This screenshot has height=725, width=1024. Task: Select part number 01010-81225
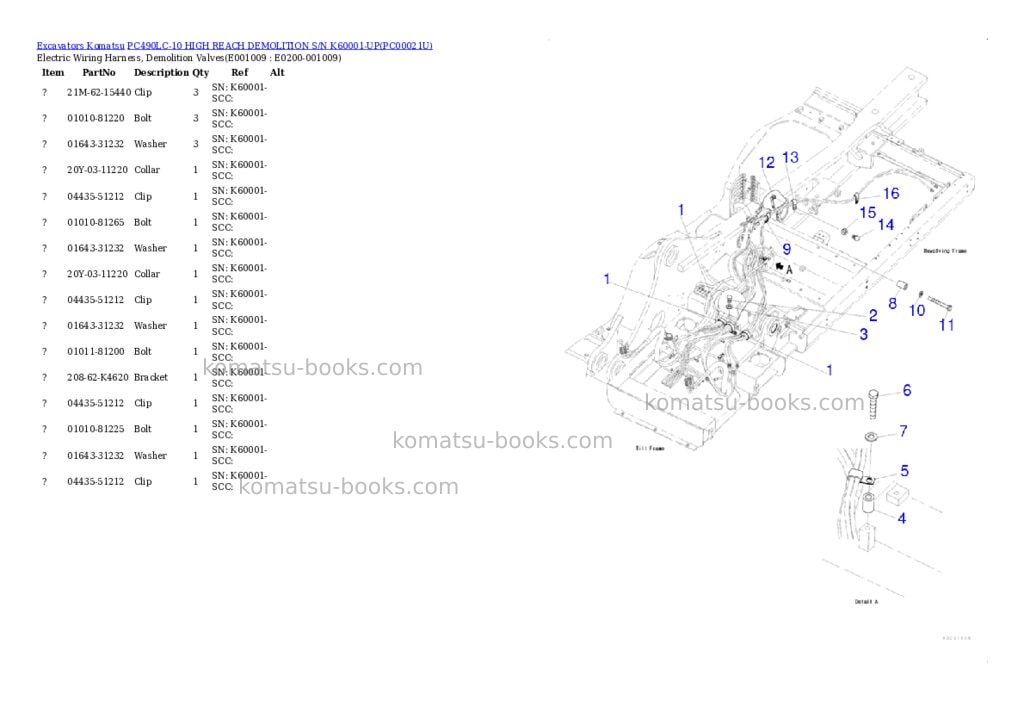click(x=95, y=429)
